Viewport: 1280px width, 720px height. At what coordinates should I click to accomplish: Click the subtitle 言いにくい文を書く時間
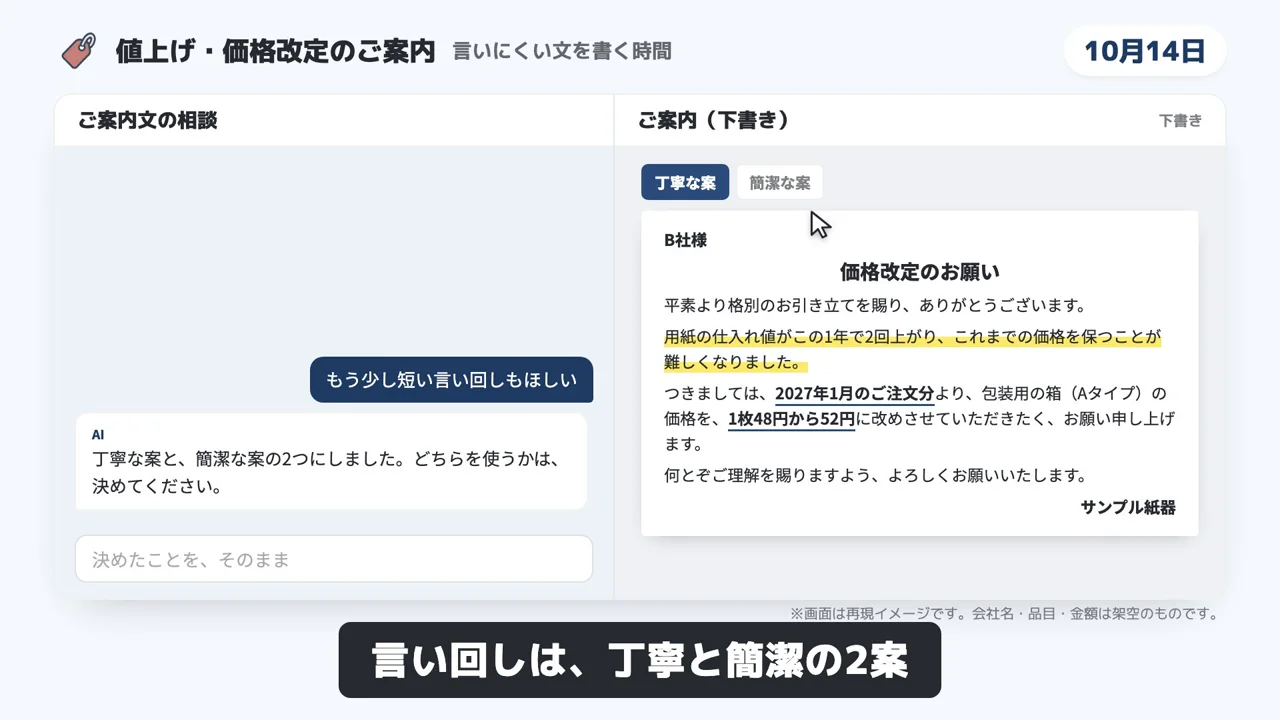[562, 51]
